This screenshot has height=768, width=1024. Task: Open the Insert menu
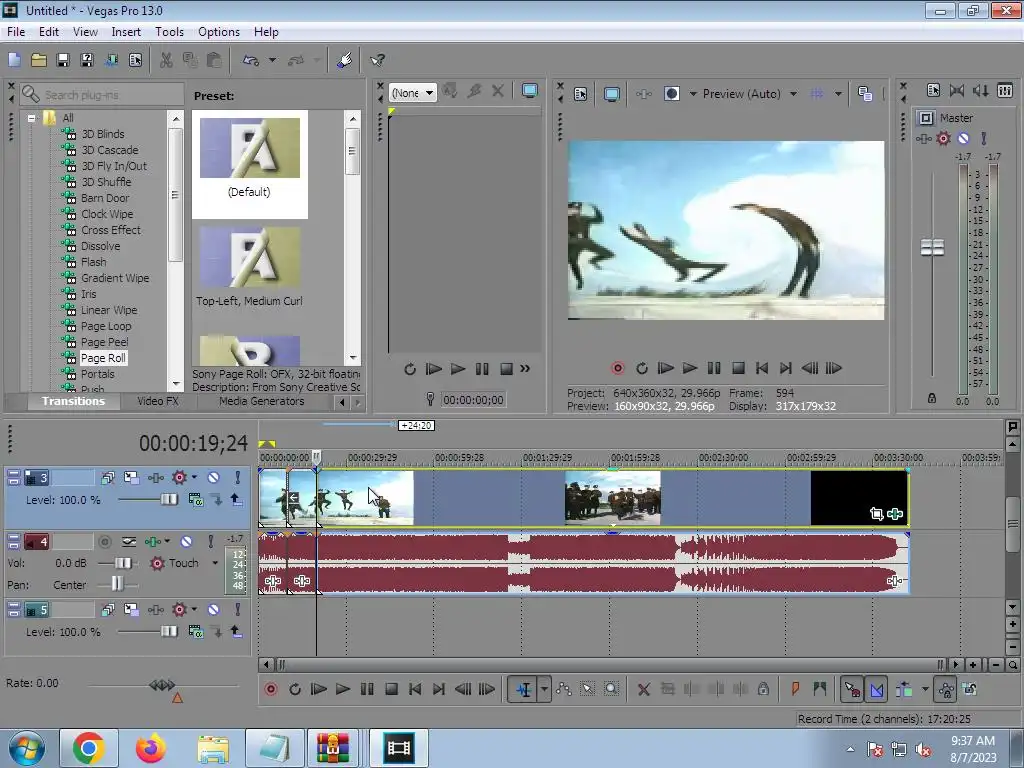(x=126, y=32)
